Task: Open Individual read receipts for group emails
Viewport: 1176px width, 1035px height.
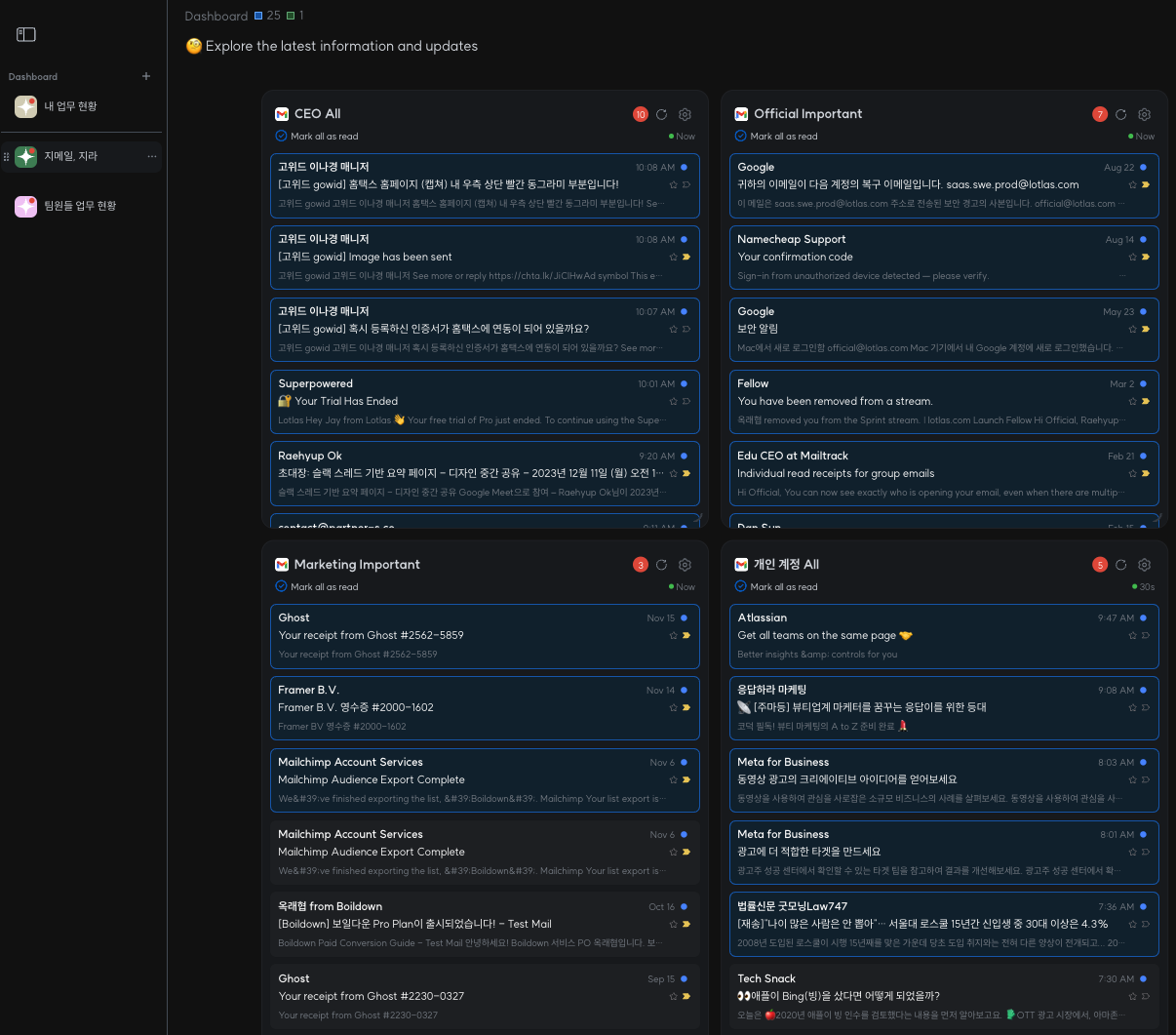Action: pyautogui.click(x=944, y=474)
